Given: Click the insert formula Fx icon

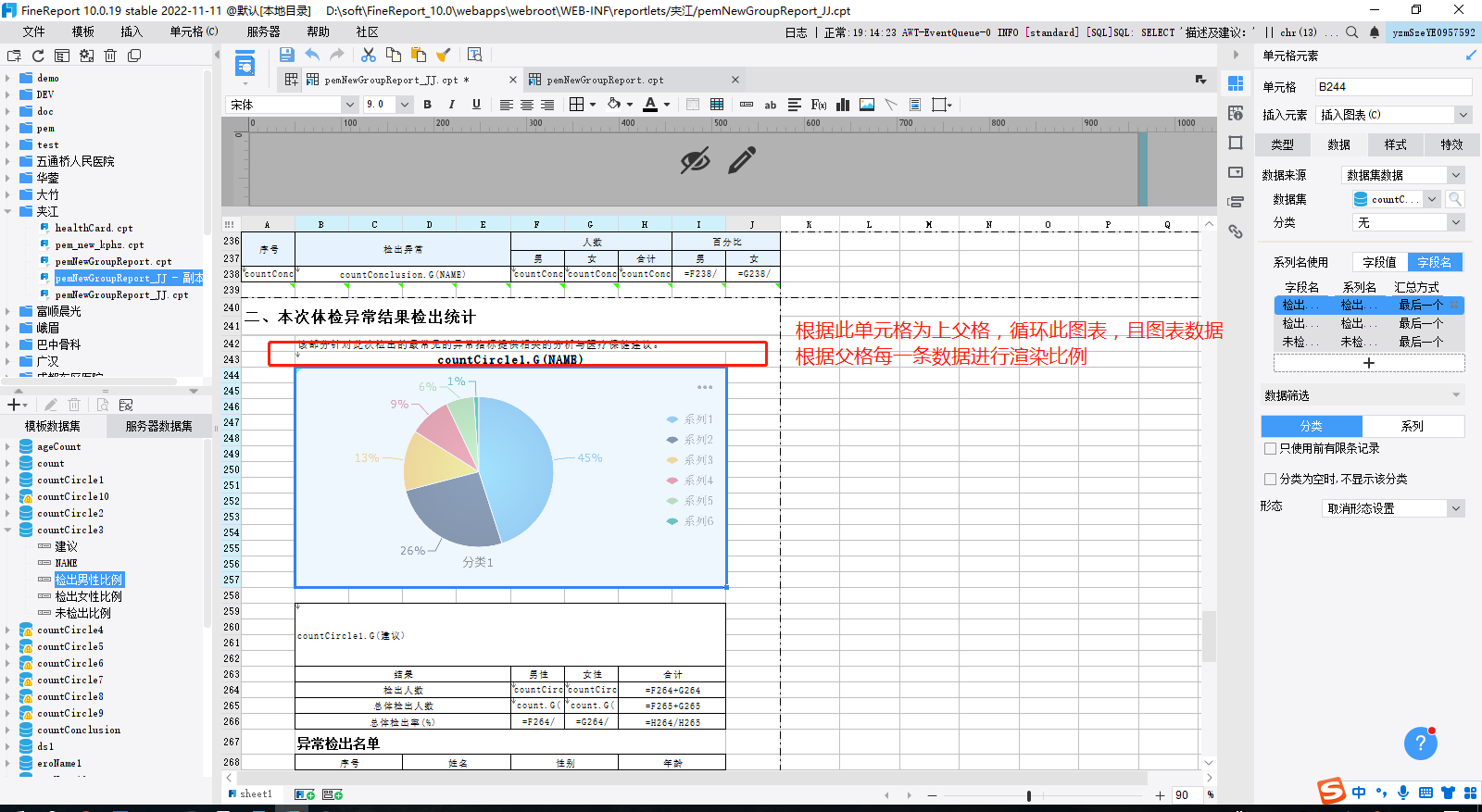Looking at the screenshot, I should pyautogui.click(x=819, y=105).
